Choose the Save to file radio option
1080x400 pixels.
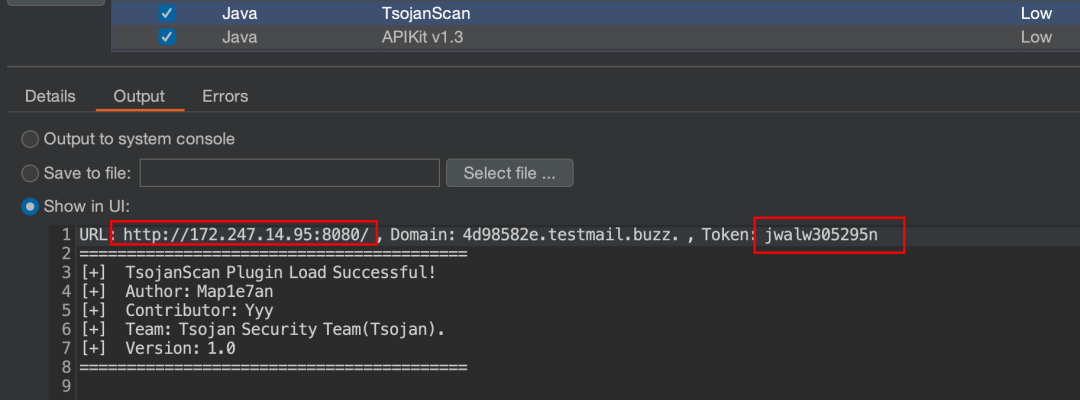30,173
